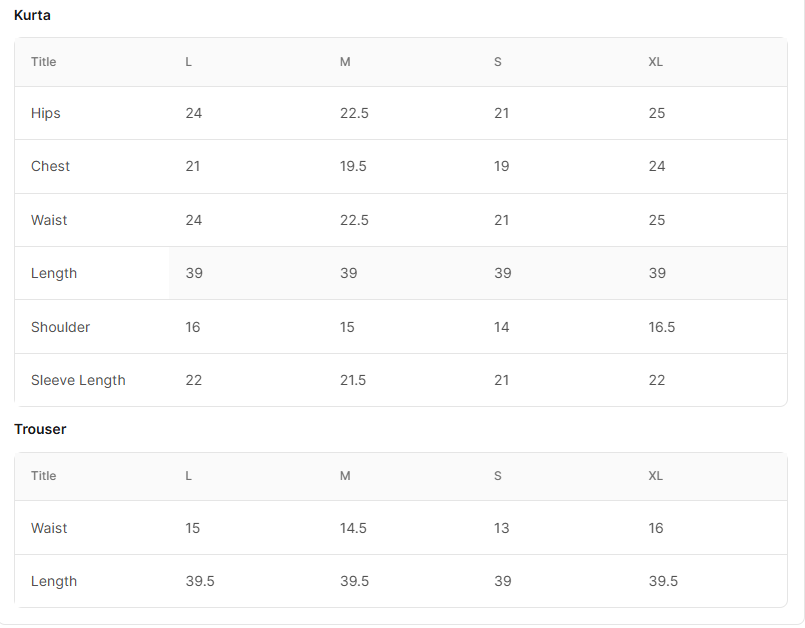Click Kurta Chest M value 19.5
This screenshot has height=628, width=805.
[x=353, y=166]
